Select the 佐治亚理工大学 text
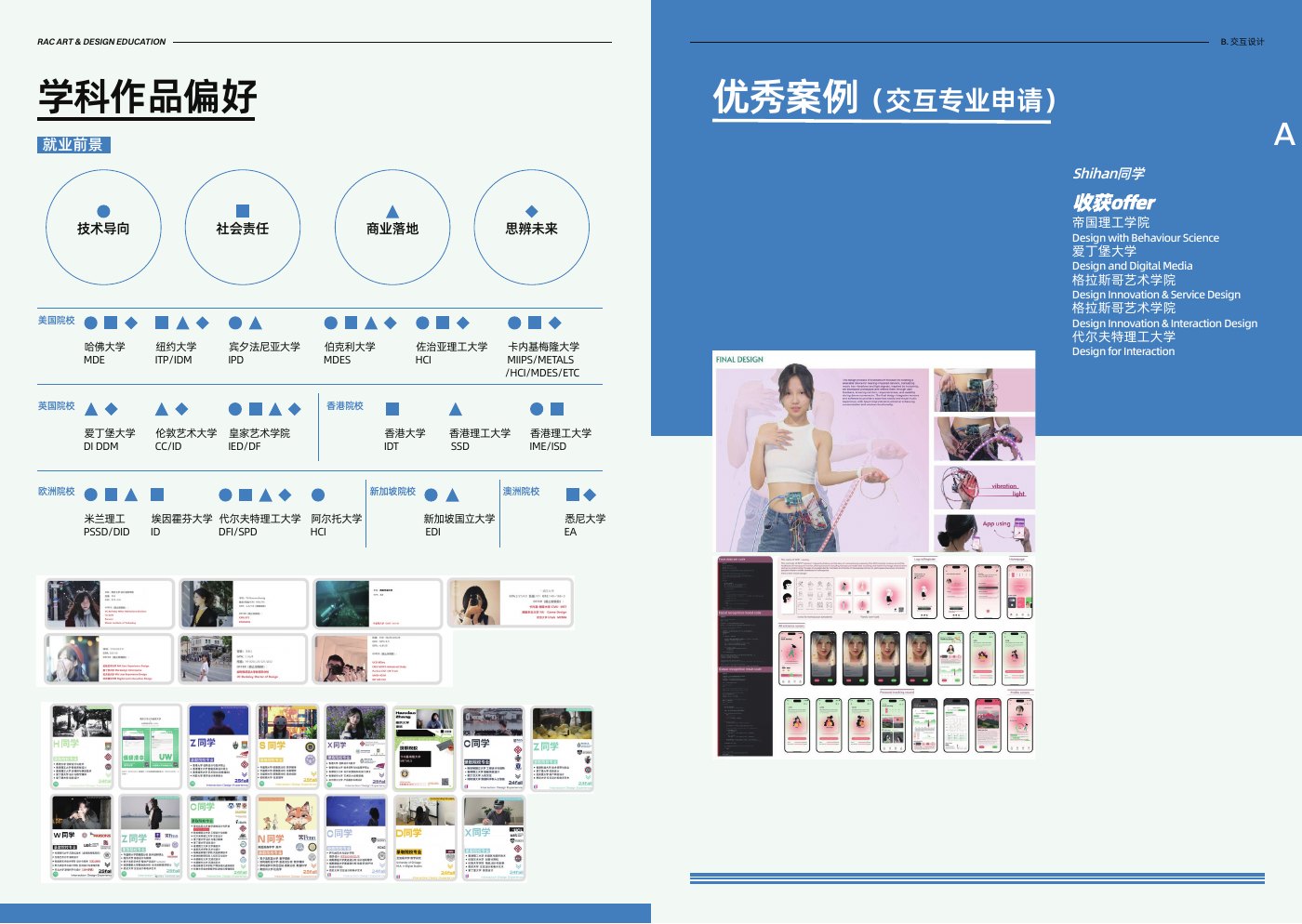1302x924 pixels. (451, 347)
